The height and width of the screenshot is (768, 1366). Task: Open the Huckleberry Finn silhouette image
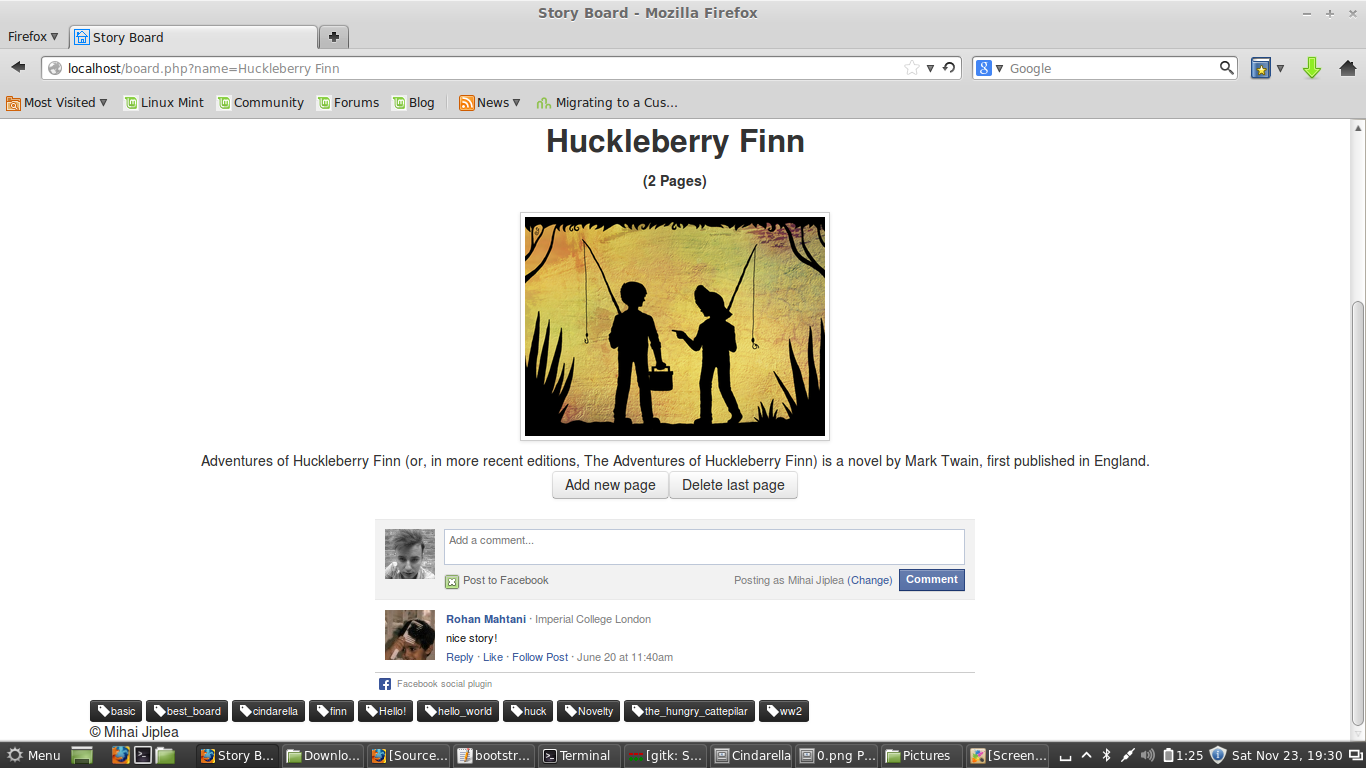click(675, 326)
